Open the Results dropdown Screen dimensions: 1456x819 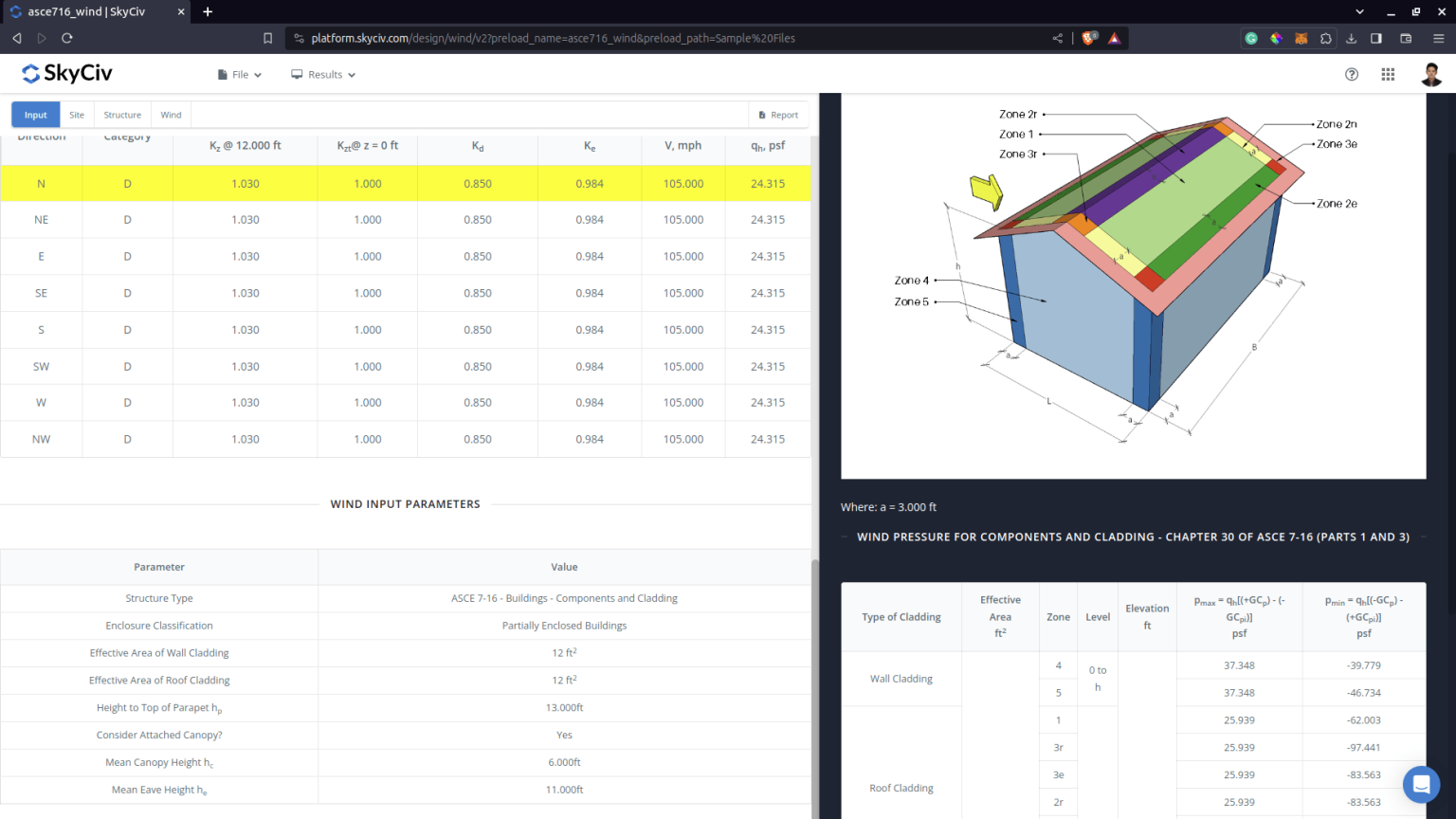pos(322,74)
